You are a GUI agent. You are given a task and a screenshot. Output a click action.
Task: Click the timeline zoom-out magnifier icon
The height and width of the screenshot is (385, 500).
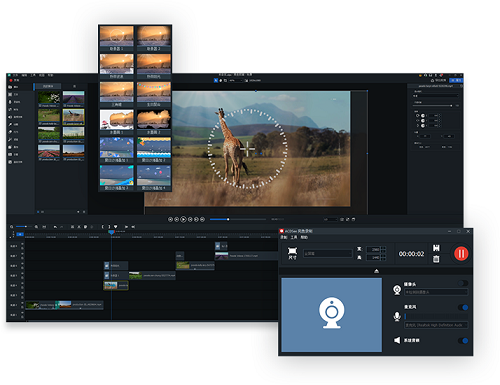[12, 227]
